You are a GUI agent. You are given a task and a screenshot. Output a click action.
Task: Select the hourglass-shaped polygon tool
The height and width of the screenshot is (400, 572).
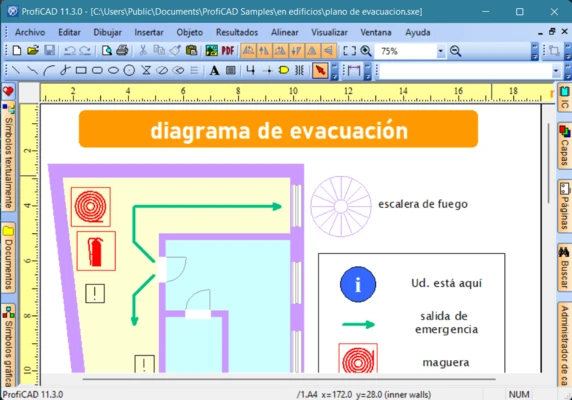146,70
